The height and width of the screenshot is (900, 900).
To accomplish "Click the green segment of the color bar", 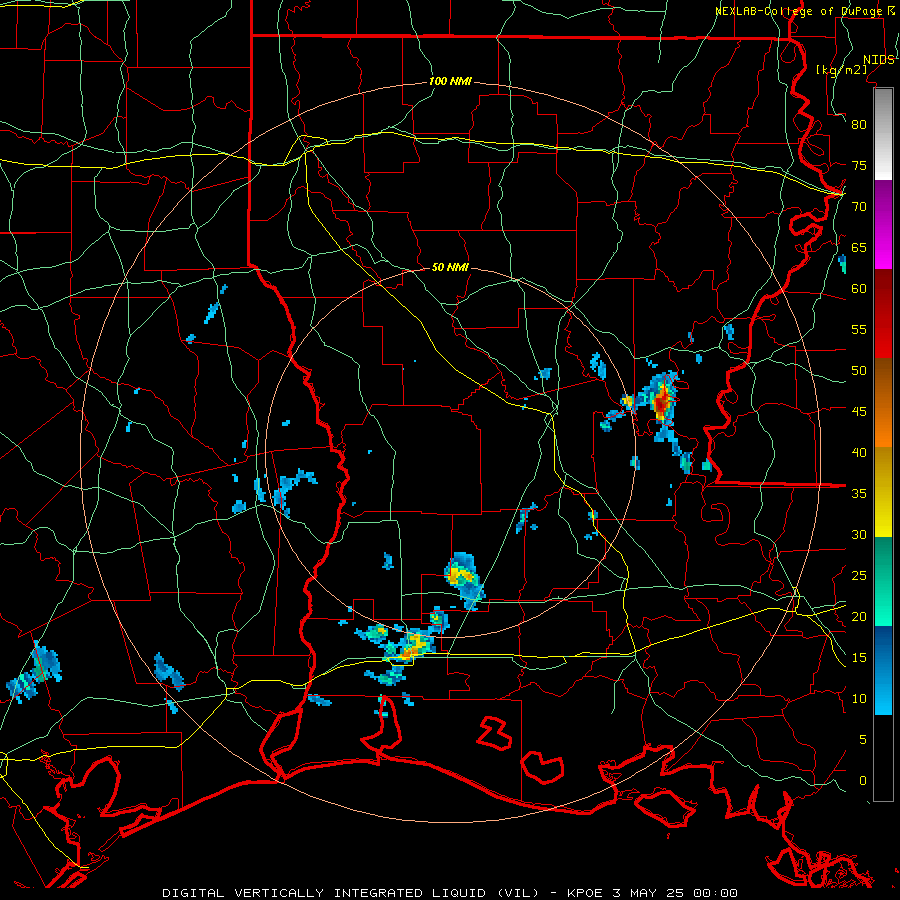I will coord(883,581).
